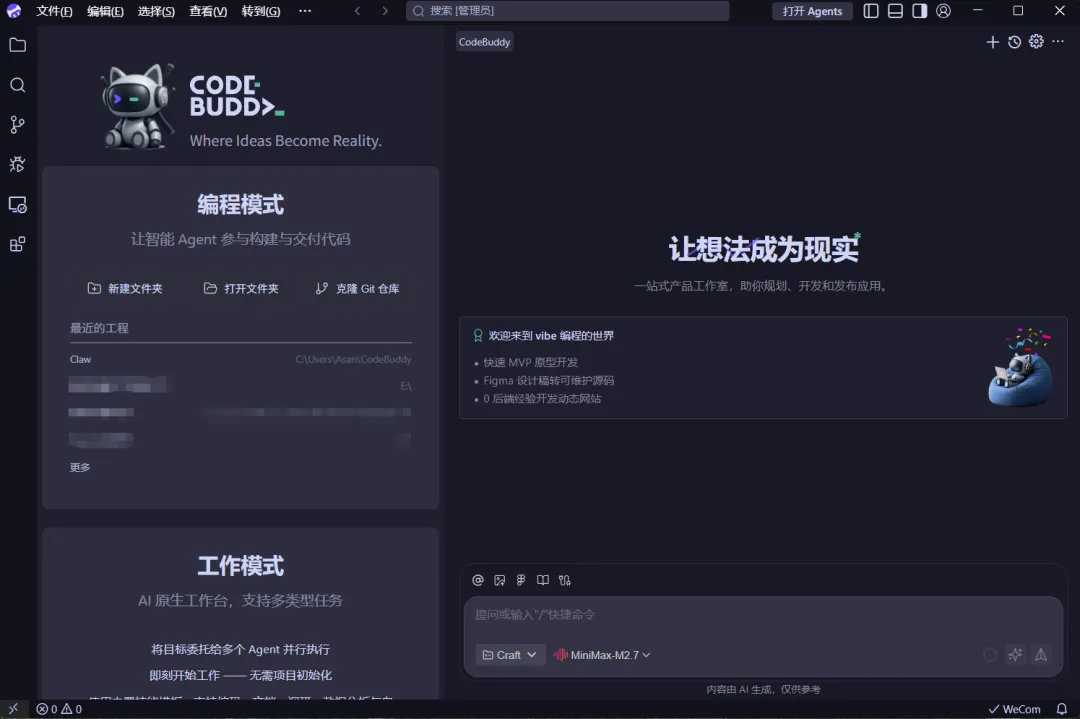Click the 快速 MVP 原型开发 bullet
Screen dimensions: 1080x719
(530, 362)
